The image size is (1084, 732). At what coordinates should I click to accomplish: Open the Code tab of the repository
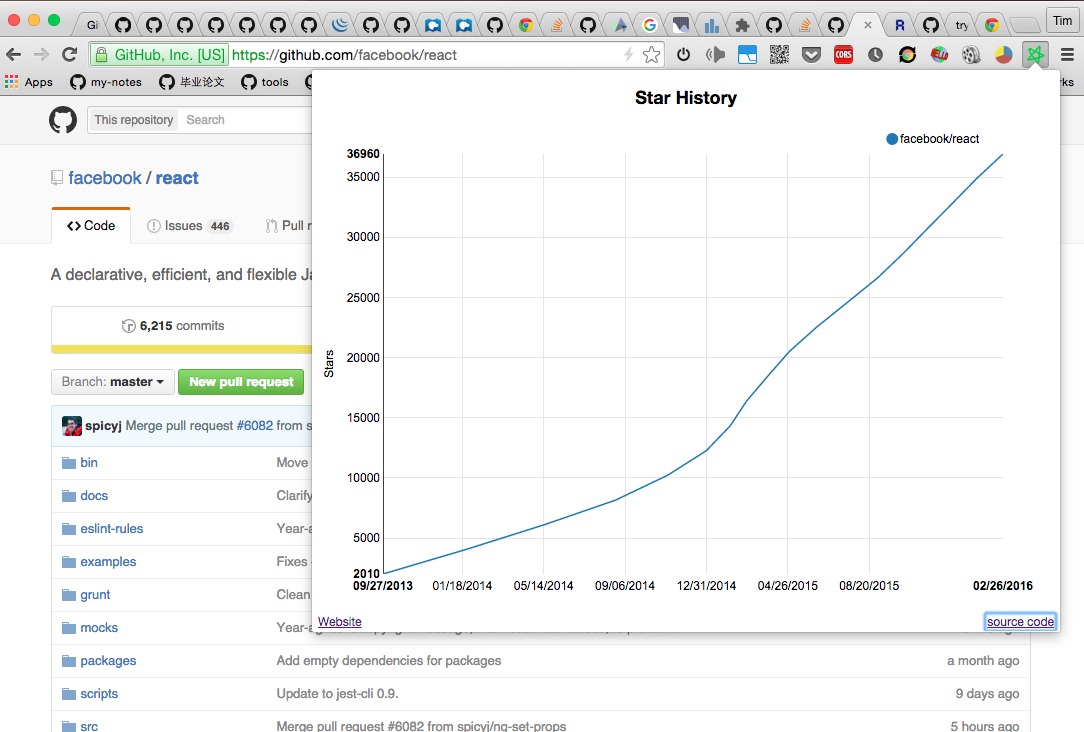[91, 226]
